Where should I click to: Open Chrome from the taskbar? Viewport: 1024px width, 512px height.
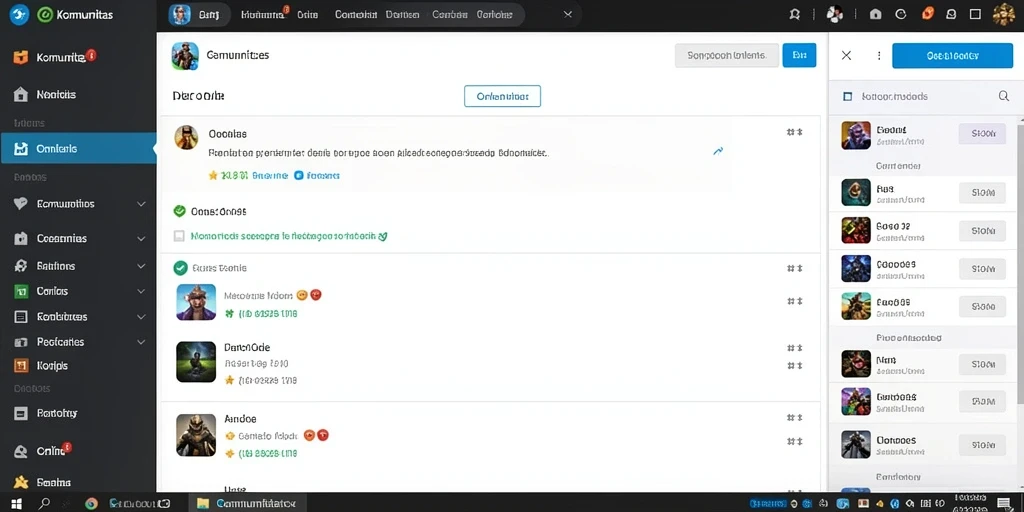(x=91, y=504)
